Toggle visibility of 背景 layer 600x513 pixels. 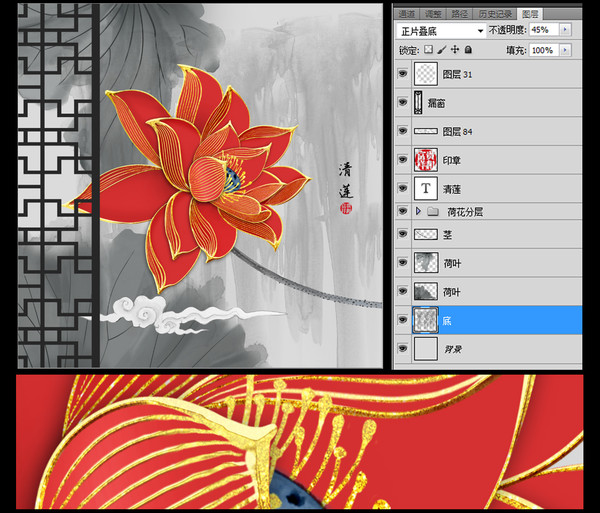[403, 348]
